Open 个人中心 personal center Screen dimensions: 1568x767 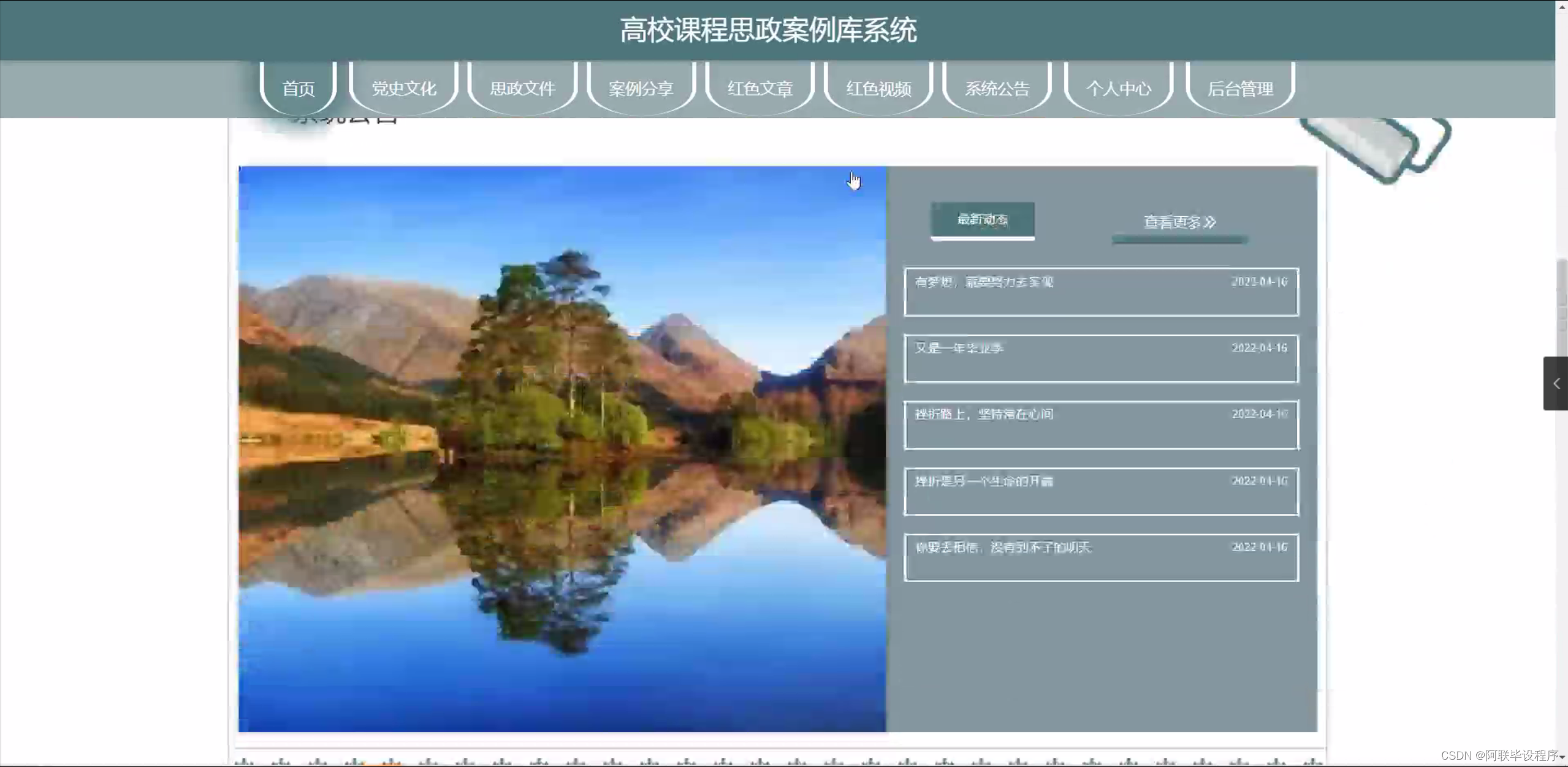click(1118, 89)
